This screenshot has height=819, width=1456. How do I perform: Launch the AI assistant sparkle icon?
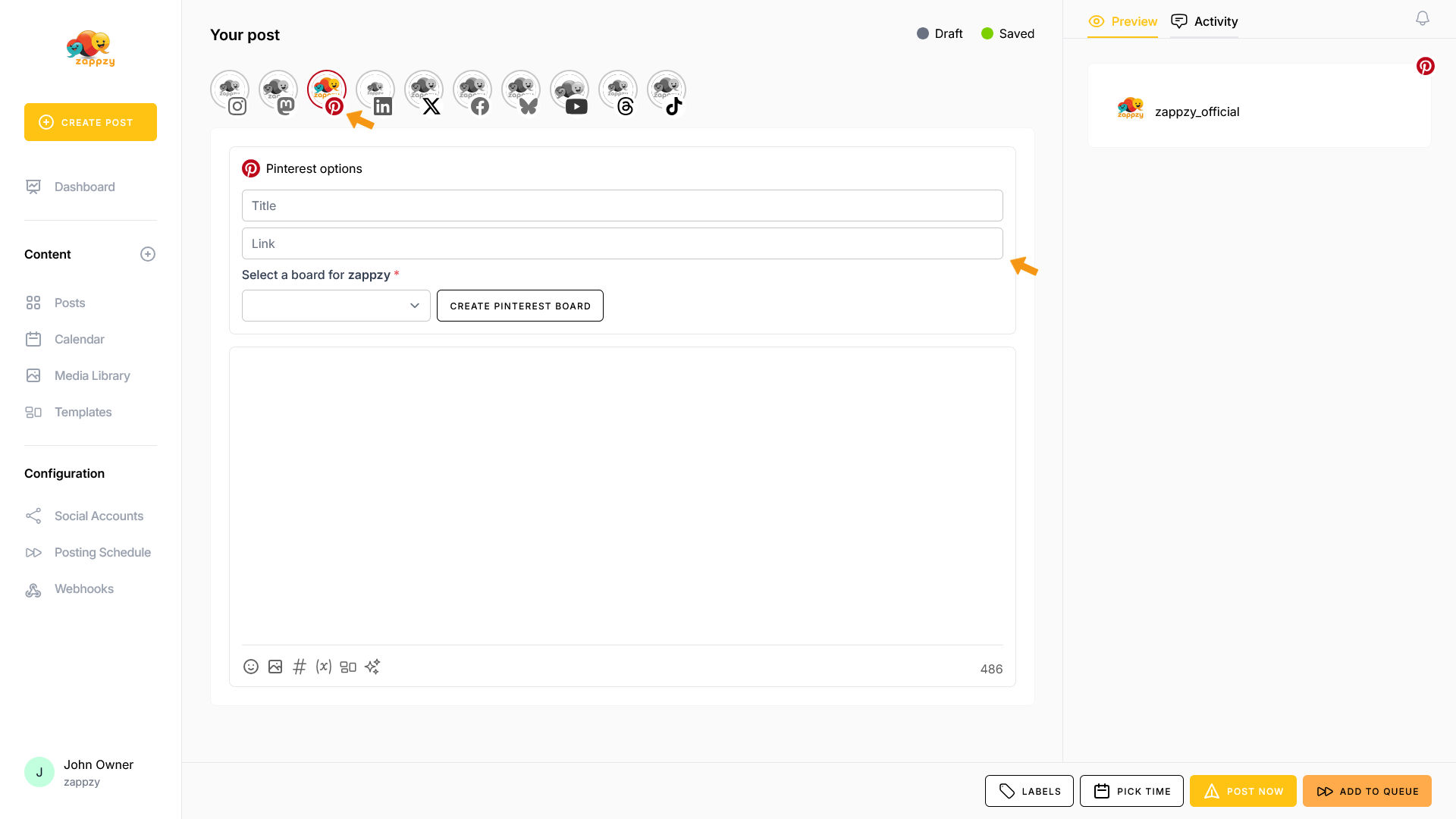[372, 667]
